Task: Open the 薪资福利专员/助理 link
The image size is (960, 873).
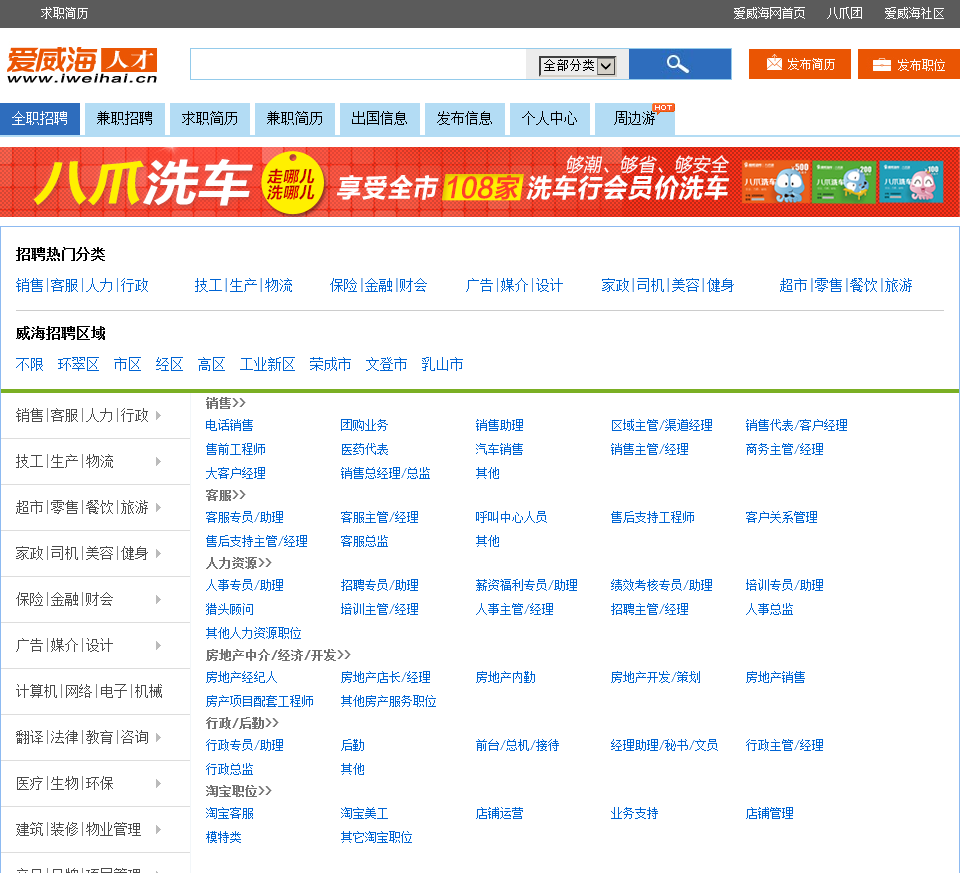Action: pos(527,585)
